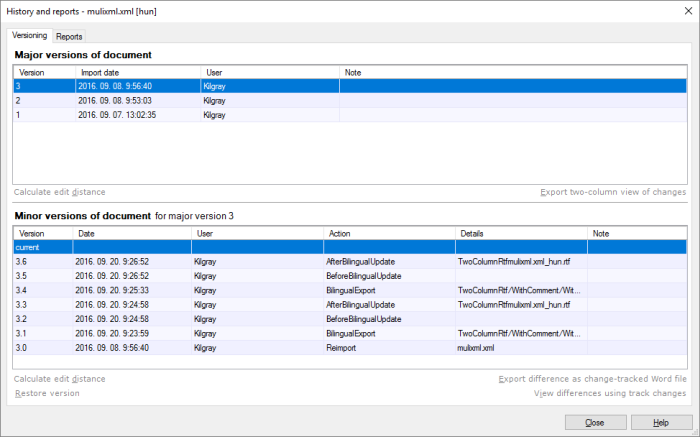The width and height of the screenshot is (700, 437).
Task: Select the Versioning tab
Action: (x=29, y=35)
